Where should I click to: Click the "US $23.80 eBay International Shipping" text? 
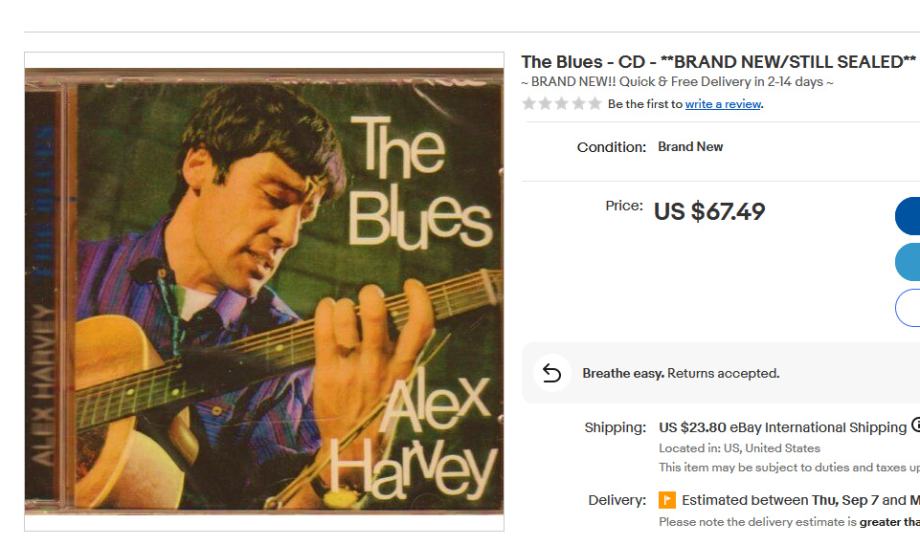[x=782, y=427]
